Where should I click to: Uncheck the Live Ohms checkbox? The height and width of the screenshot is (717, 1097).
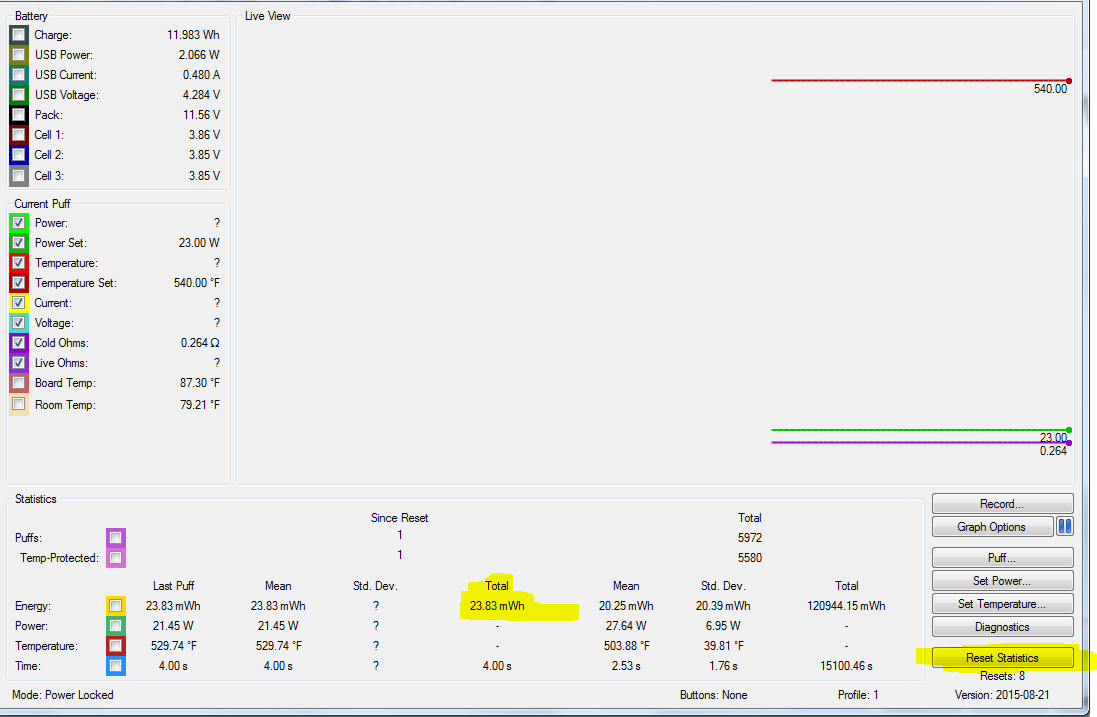point(19,363)
